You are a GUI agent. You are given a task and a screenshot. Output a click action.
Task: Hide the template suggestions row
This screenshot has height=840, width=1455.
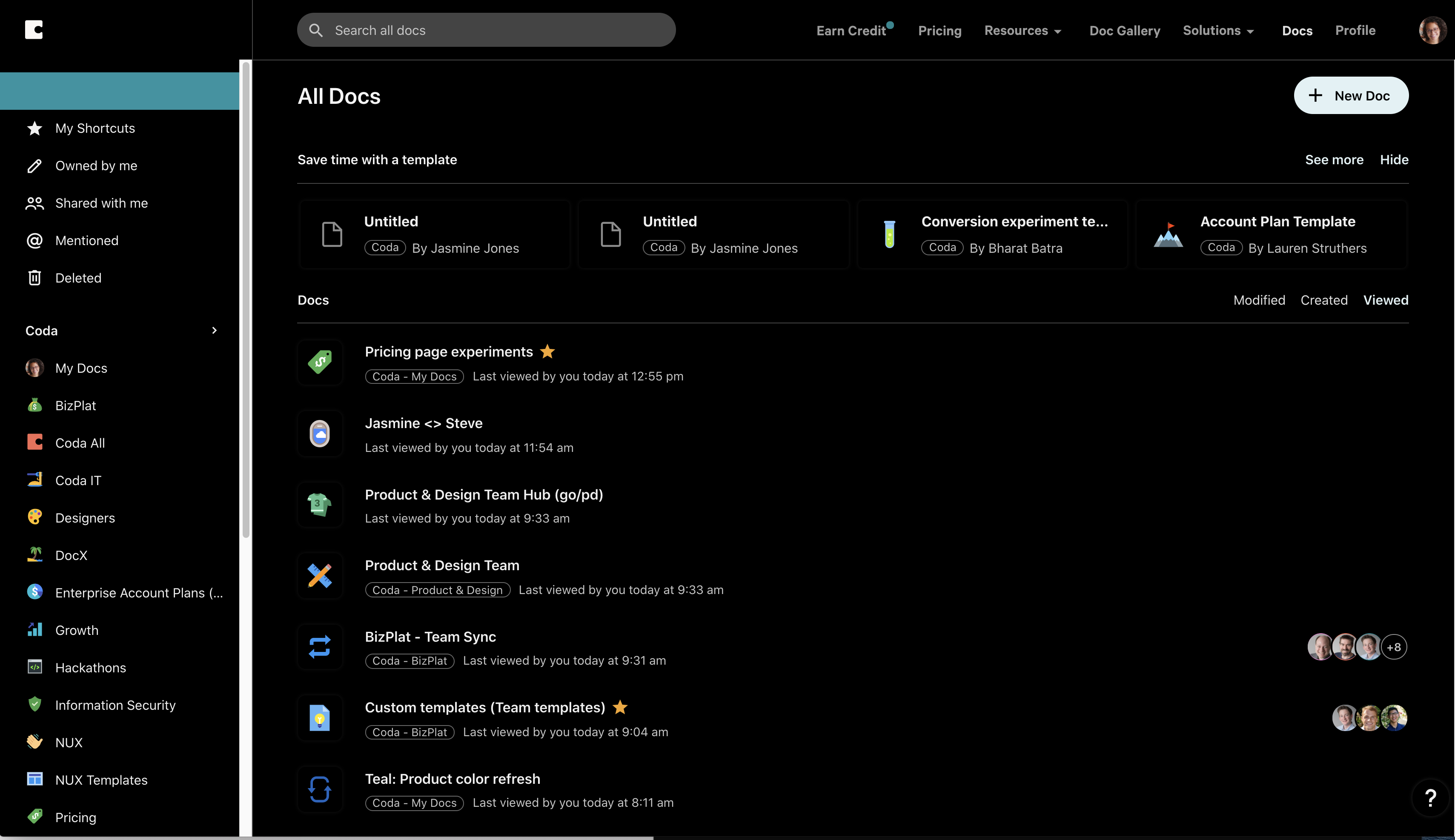coord(1394,159)
